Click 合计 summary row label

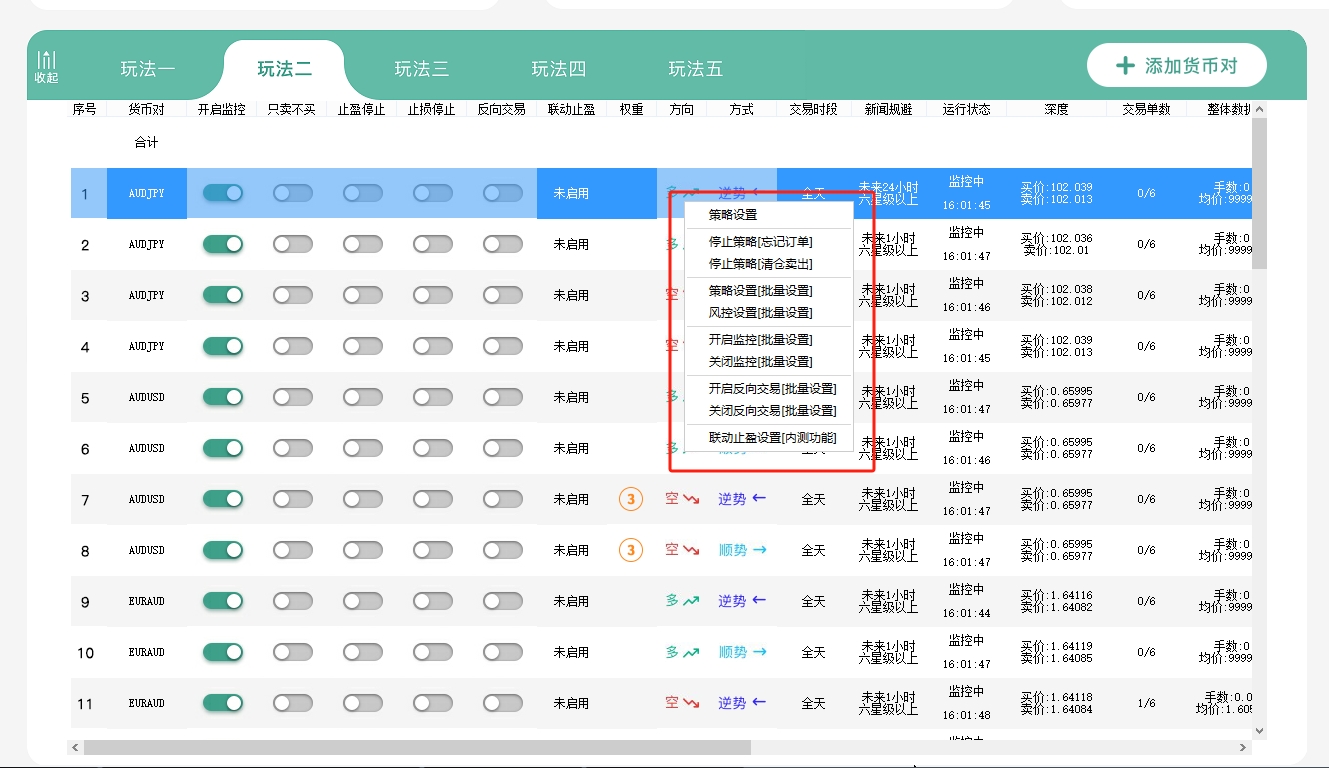click(146, 143)
